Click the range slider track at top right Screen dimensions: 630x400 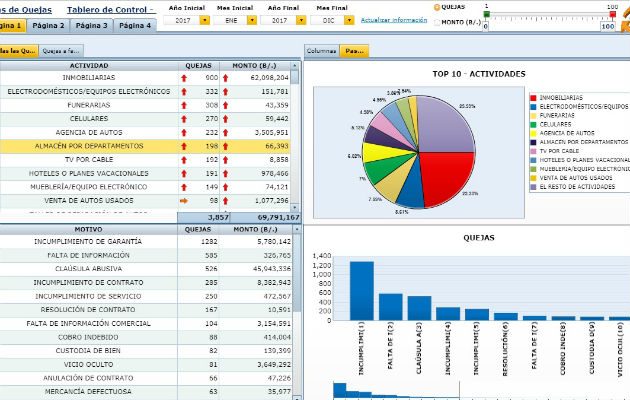pyautogui.click(x=550, y=15)
